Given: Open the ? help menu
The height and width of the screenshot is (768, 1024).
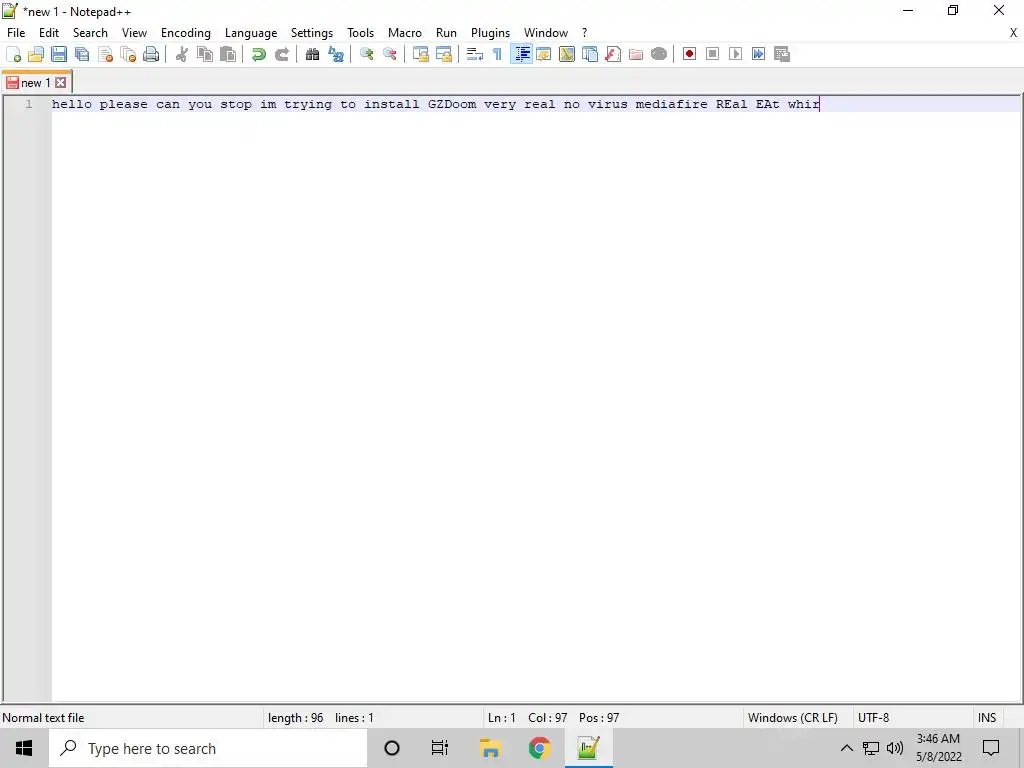Looking at the screenshot, I should tap(584, 33).
